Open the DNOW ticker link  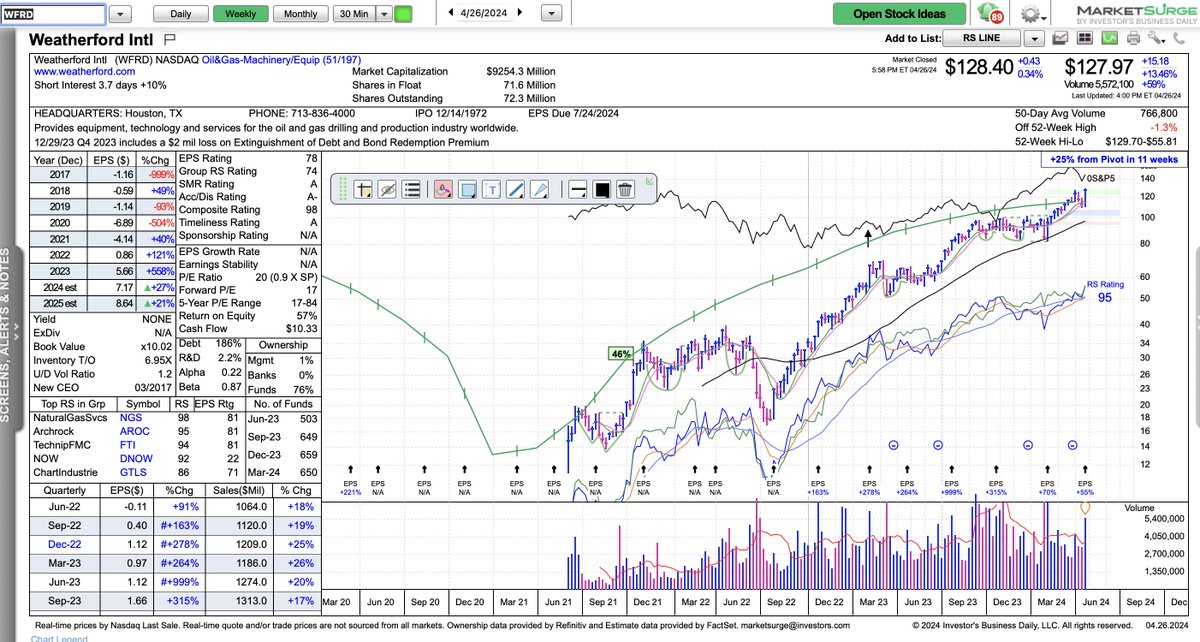[135, 459]
